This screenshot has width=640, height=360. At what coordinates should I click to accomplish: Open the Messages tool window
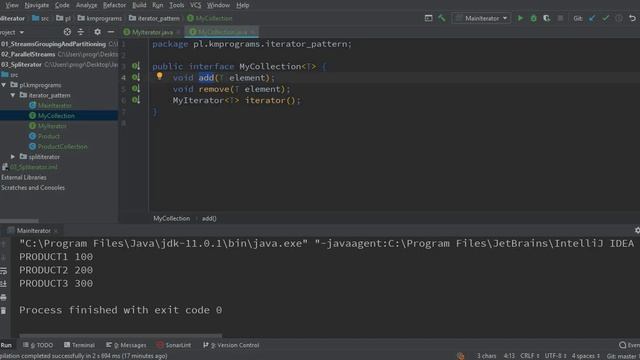click(126, 345)
